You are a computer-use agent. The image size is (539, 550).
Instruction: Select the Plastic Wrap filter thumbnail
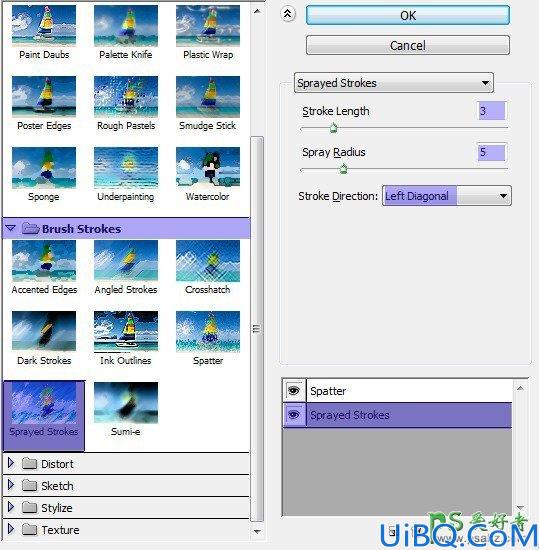click(208, 26)
